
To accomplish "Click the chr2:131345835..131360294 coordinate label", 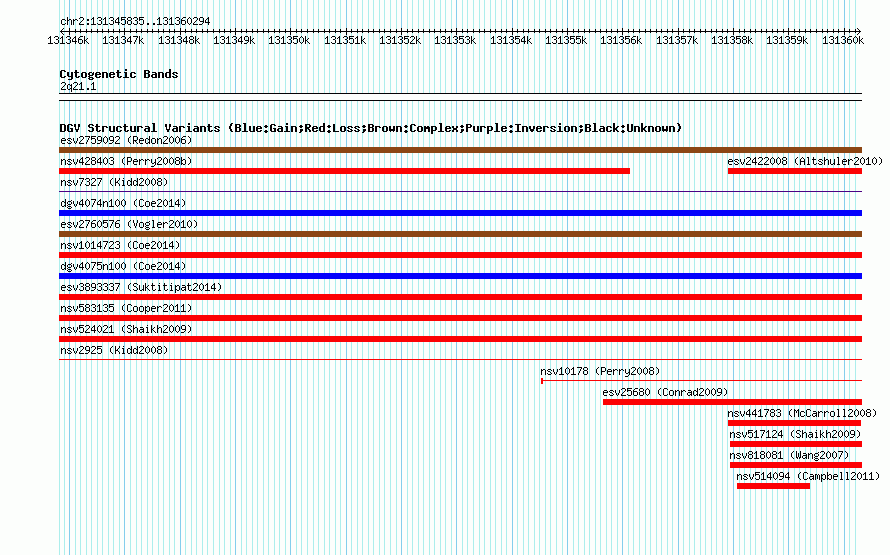I will click(135, 21).
